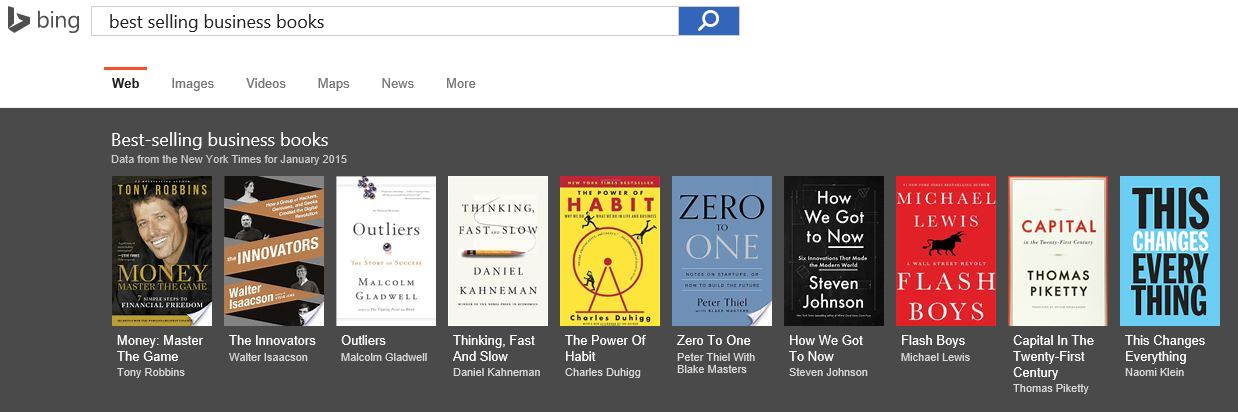The height and width of the screenshot is (412, 1238).
Task: Open This Changes Everything title link
Action: coord(1164,348)
